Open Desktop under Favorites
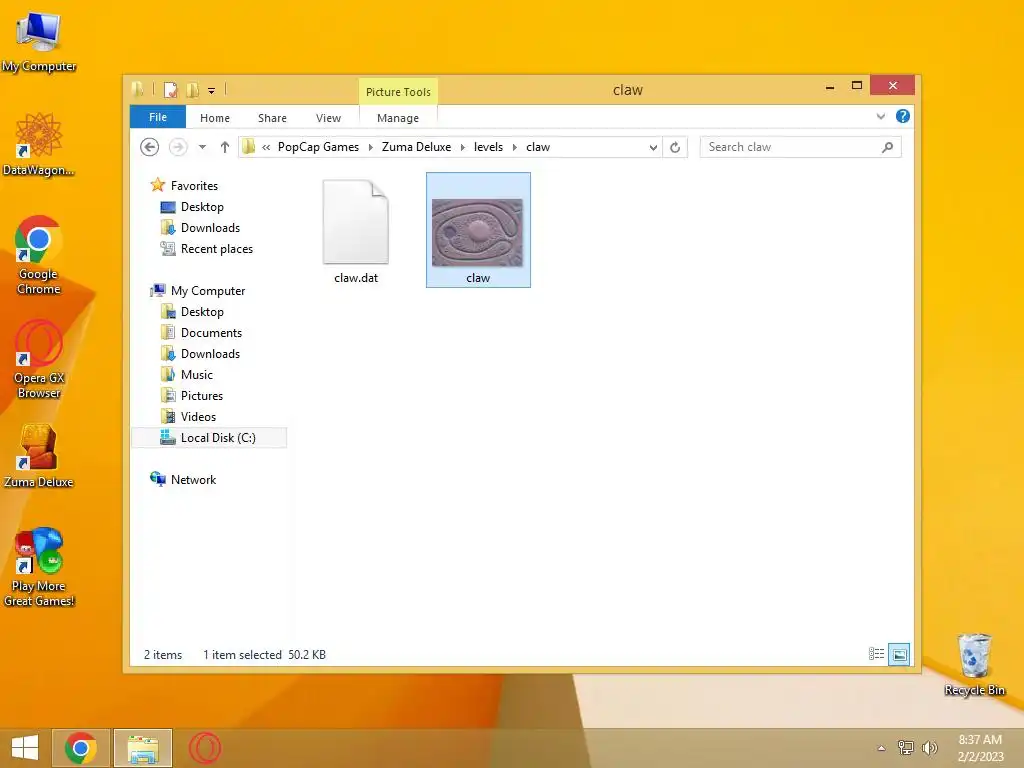Viewport: 1024px width, 768px height. (202, 206)
